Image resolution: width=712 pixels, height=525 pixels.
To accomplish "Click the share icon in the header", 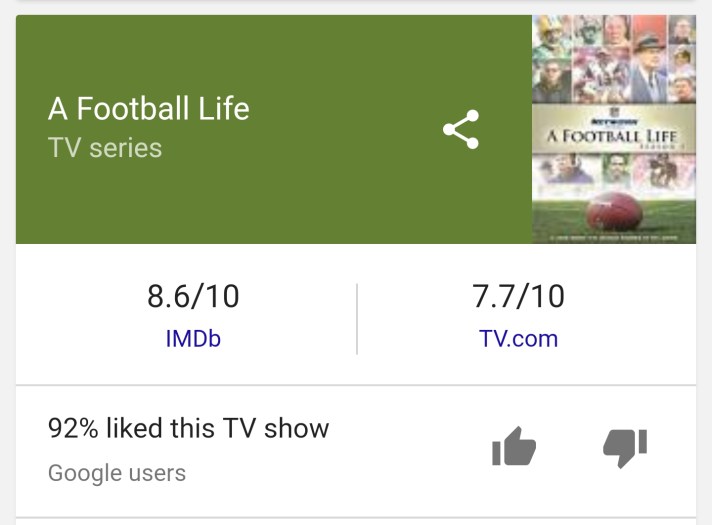I will click(x=460, y=130).
